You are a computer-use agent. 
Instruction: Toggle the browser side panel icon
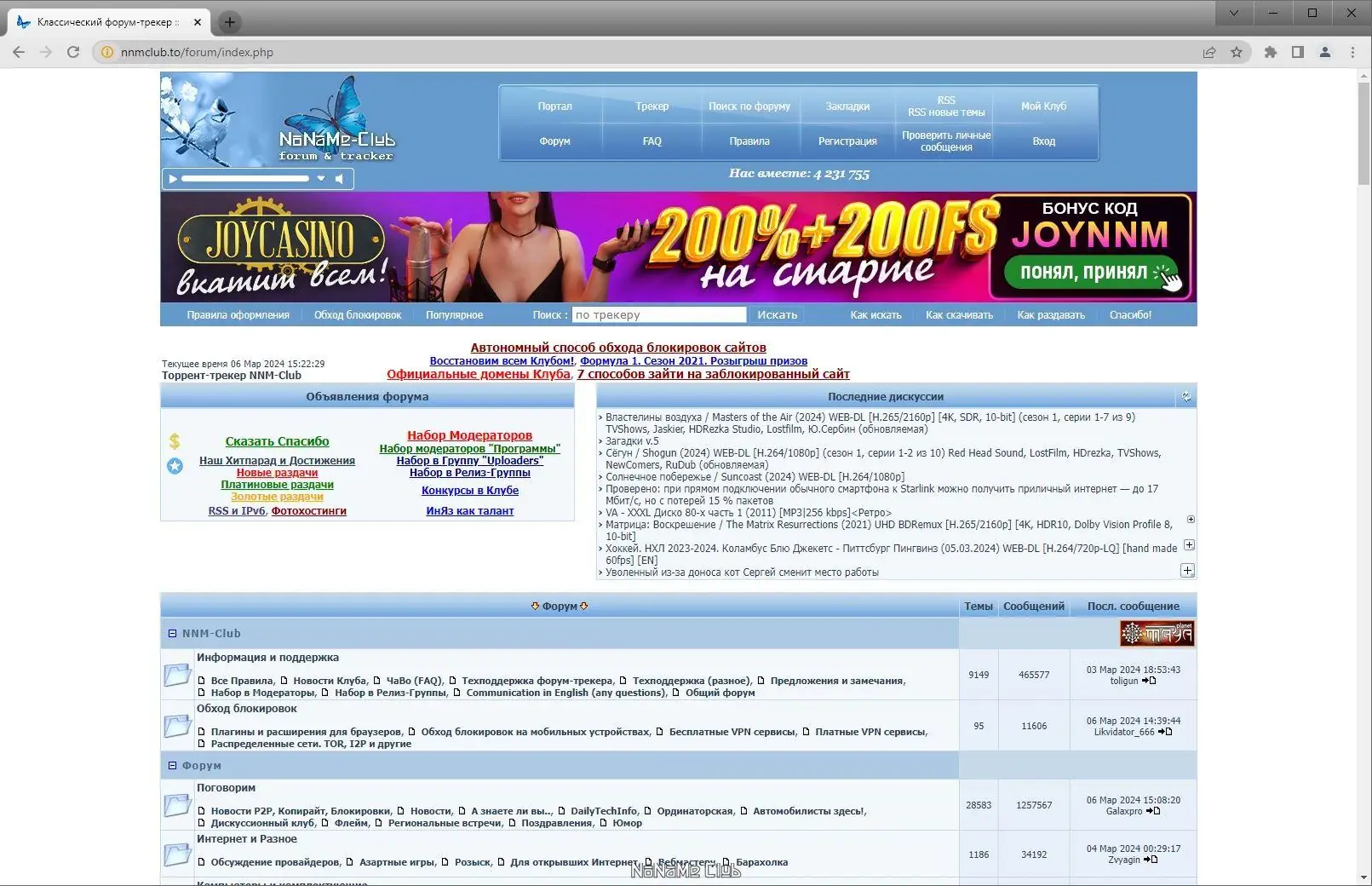[x=1298, y=52]
